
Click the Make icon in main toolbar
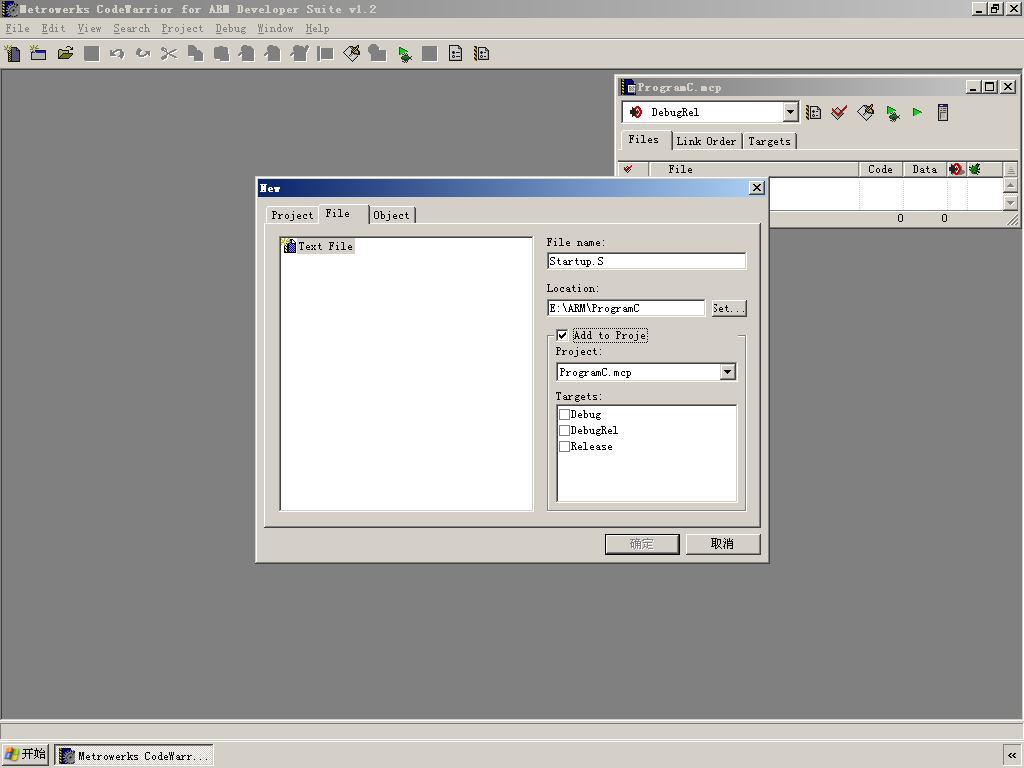[x=351, y=54]
